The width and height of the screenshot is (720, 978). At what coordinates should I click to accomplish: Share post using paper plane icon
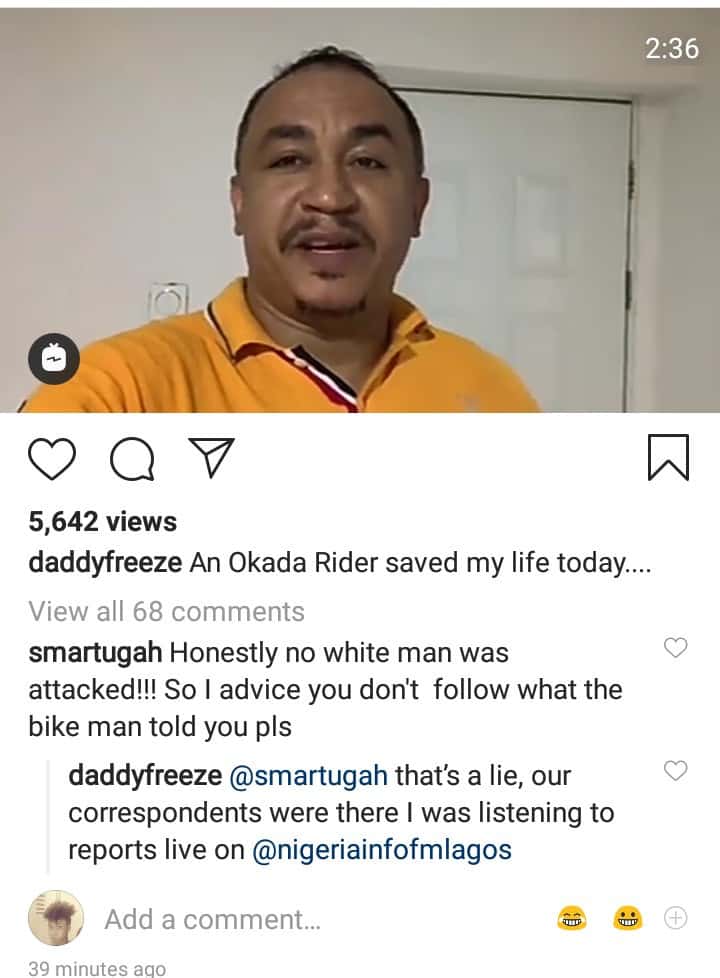pos(212,458)
